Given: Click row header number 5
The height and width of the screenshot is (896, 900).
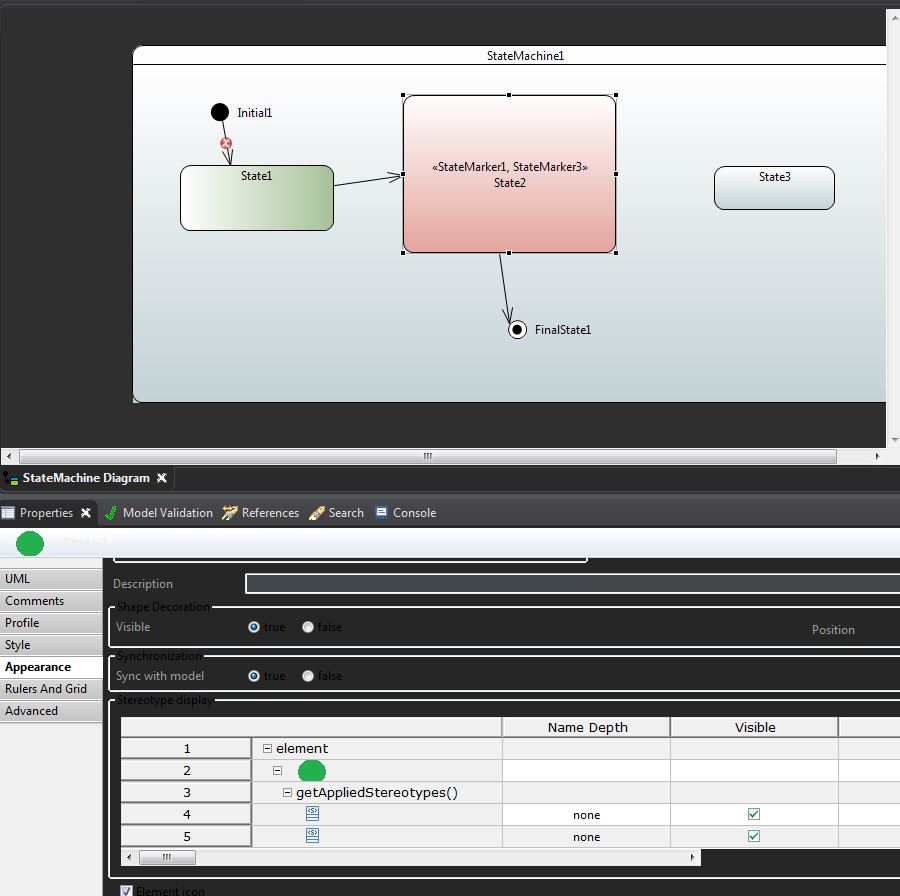Looking at the screenshot, I should 187,836.
